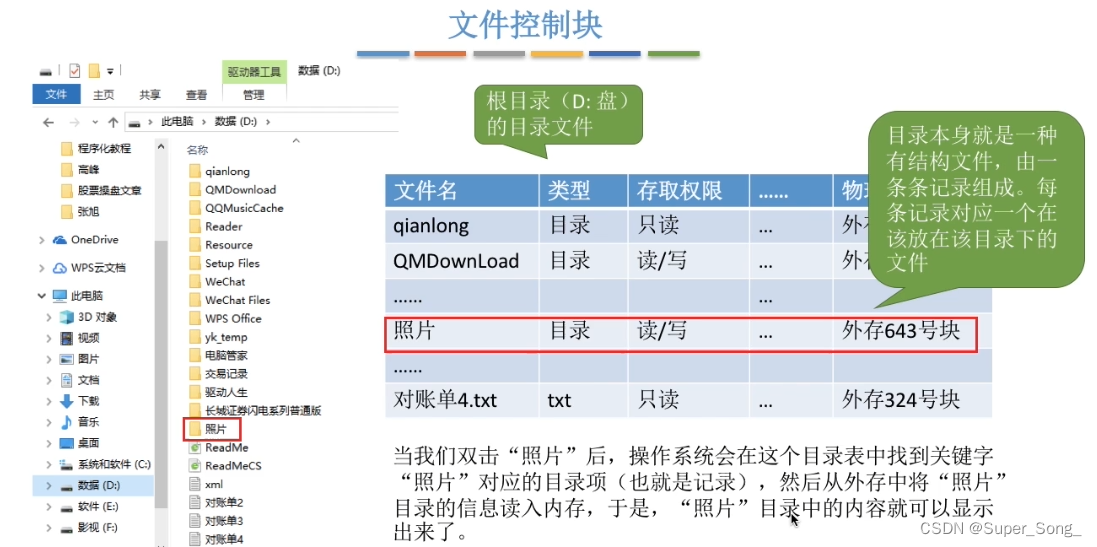Open the 文件 ribbon tab
Image resolution: width=1097 pixels, height=547 pixels.
pyautogui.click(x=56, y=94)
